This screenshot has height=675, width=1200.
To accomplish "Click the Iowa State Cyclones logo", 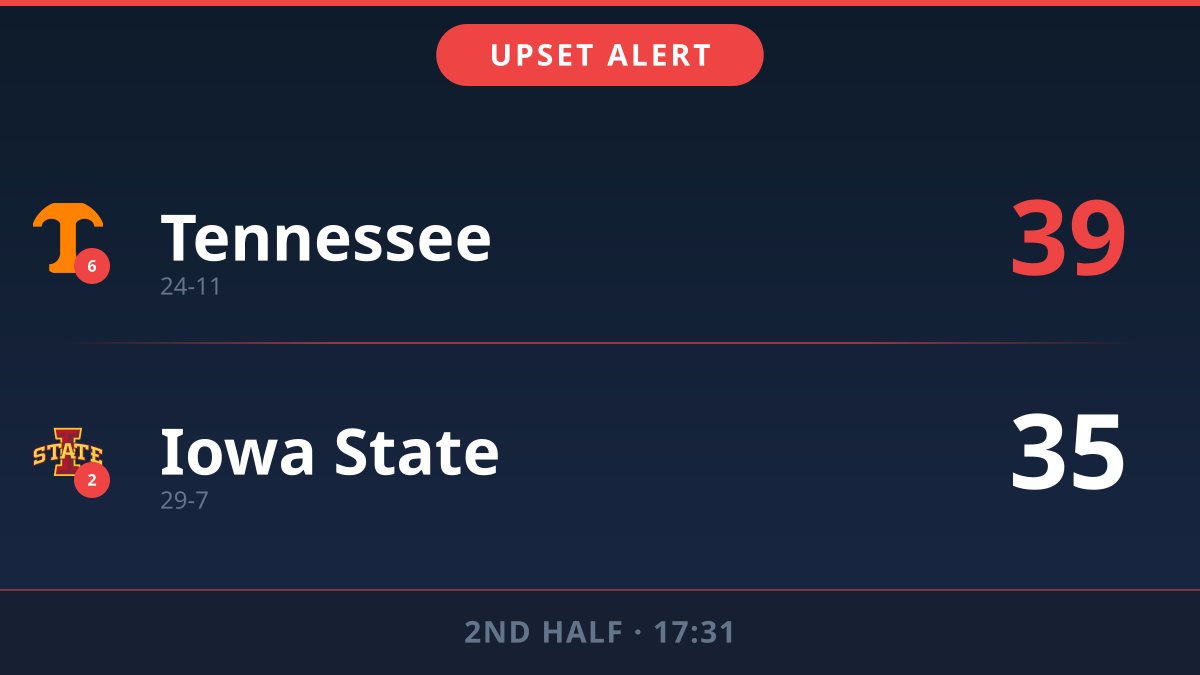I will (x=66, y=450).
